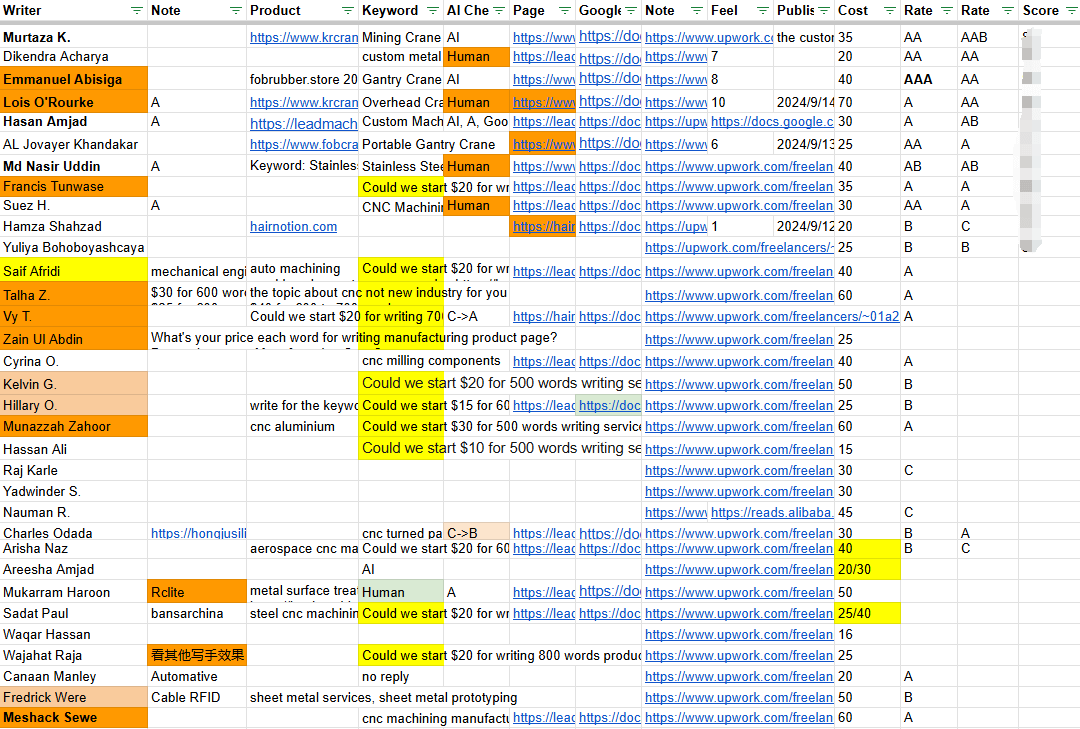Select the Meshack Sewe writer cell

(74, 717)
